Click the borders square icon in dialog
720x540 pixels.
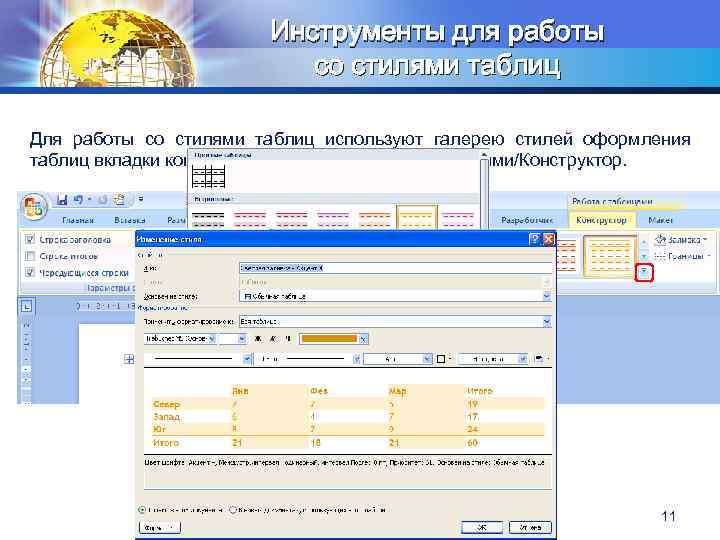[x=441, y=359]
